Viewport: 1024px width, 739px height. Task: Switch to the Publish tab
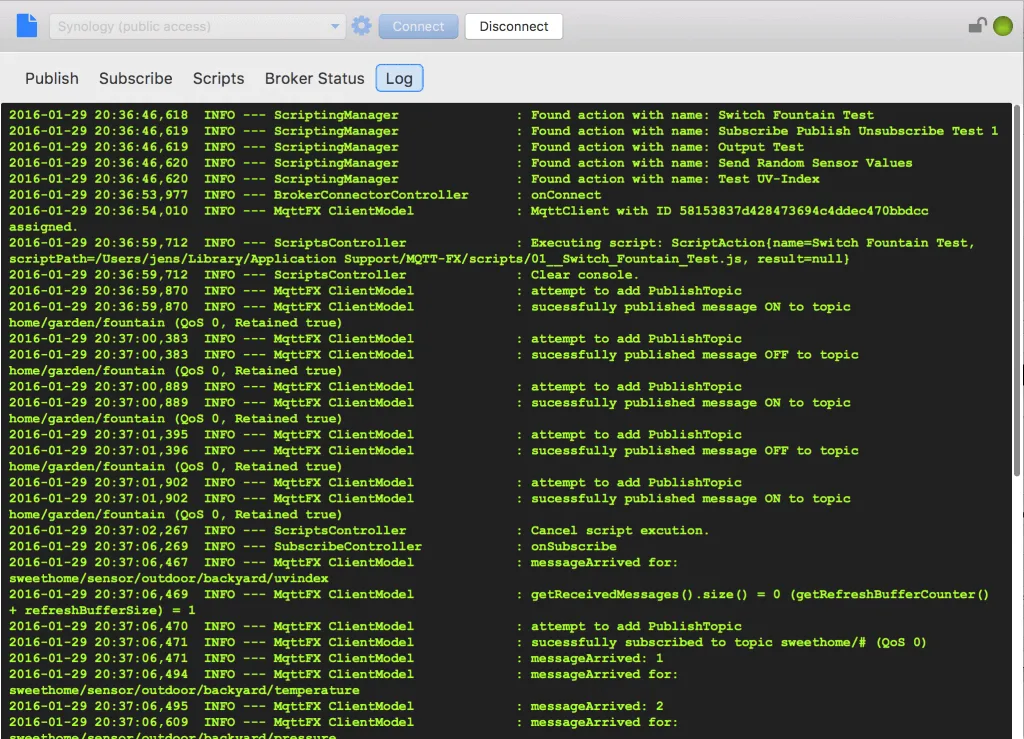pyautogui.click(x=52, y=78)
